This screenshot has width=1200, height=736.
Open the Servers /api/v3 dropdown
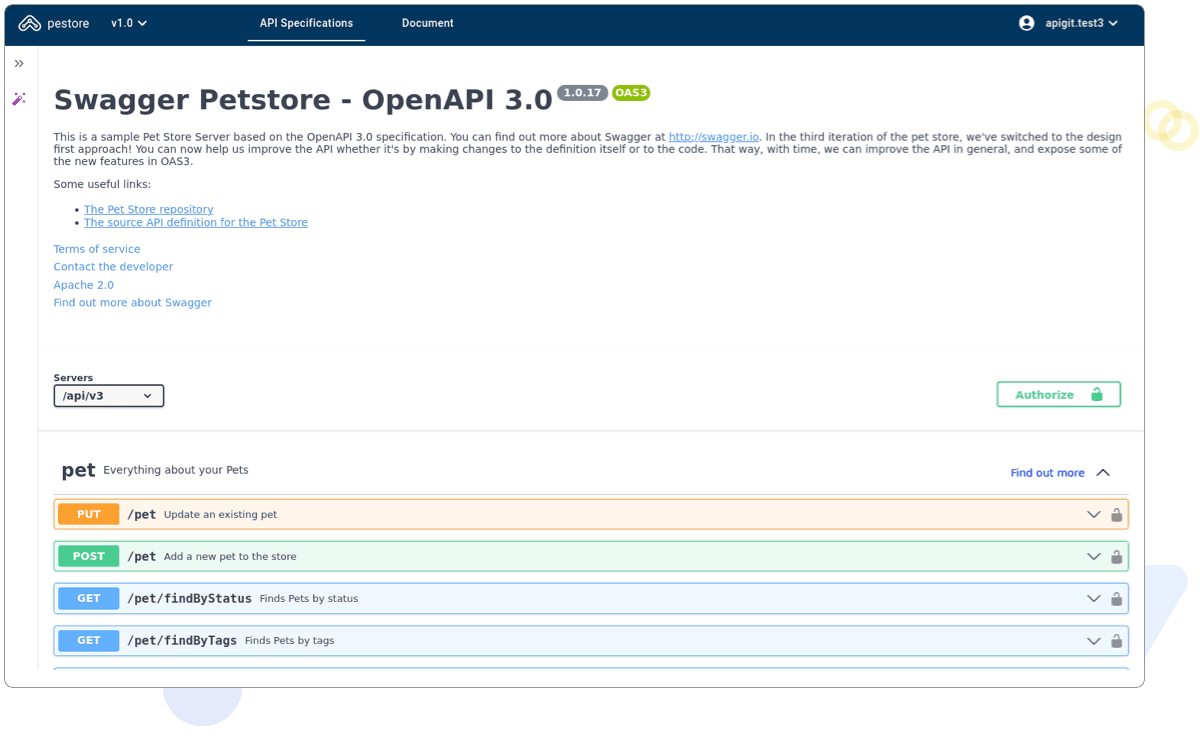(109, 396)
